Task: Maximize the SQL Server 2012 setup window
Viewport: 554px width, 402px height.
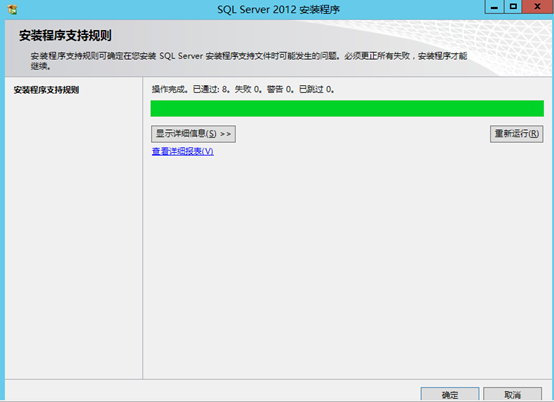Action: tap(513, 7)
